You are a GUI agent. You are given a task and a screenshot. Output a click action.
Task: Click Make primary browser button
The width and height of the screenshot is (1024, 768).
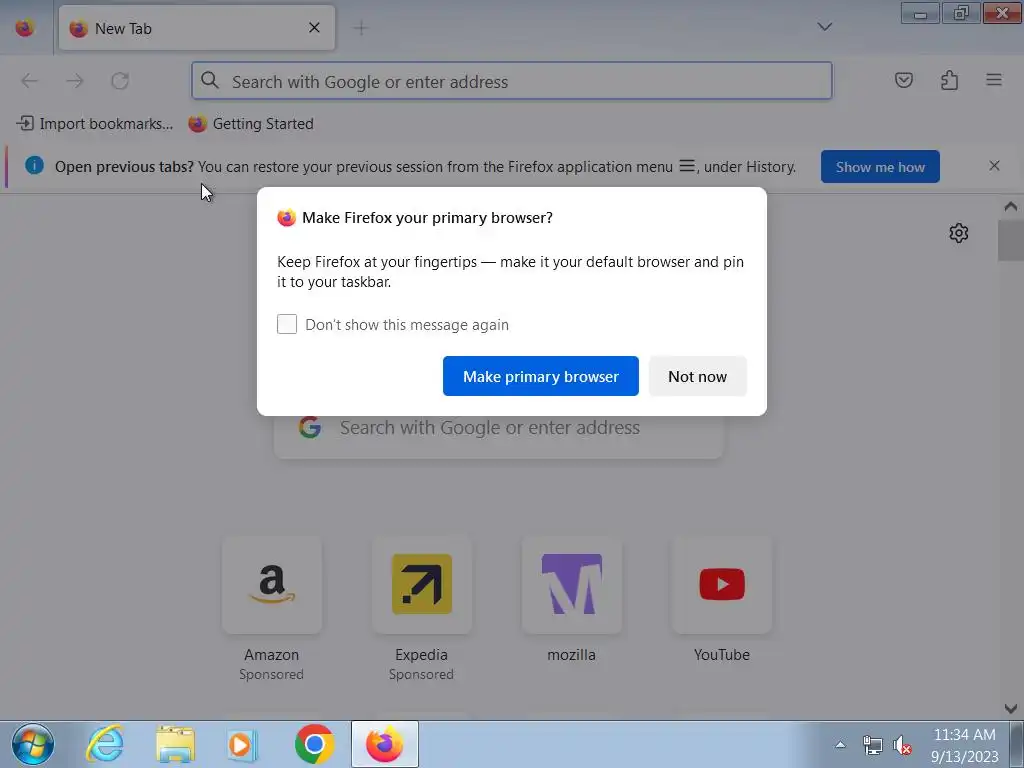540,376
